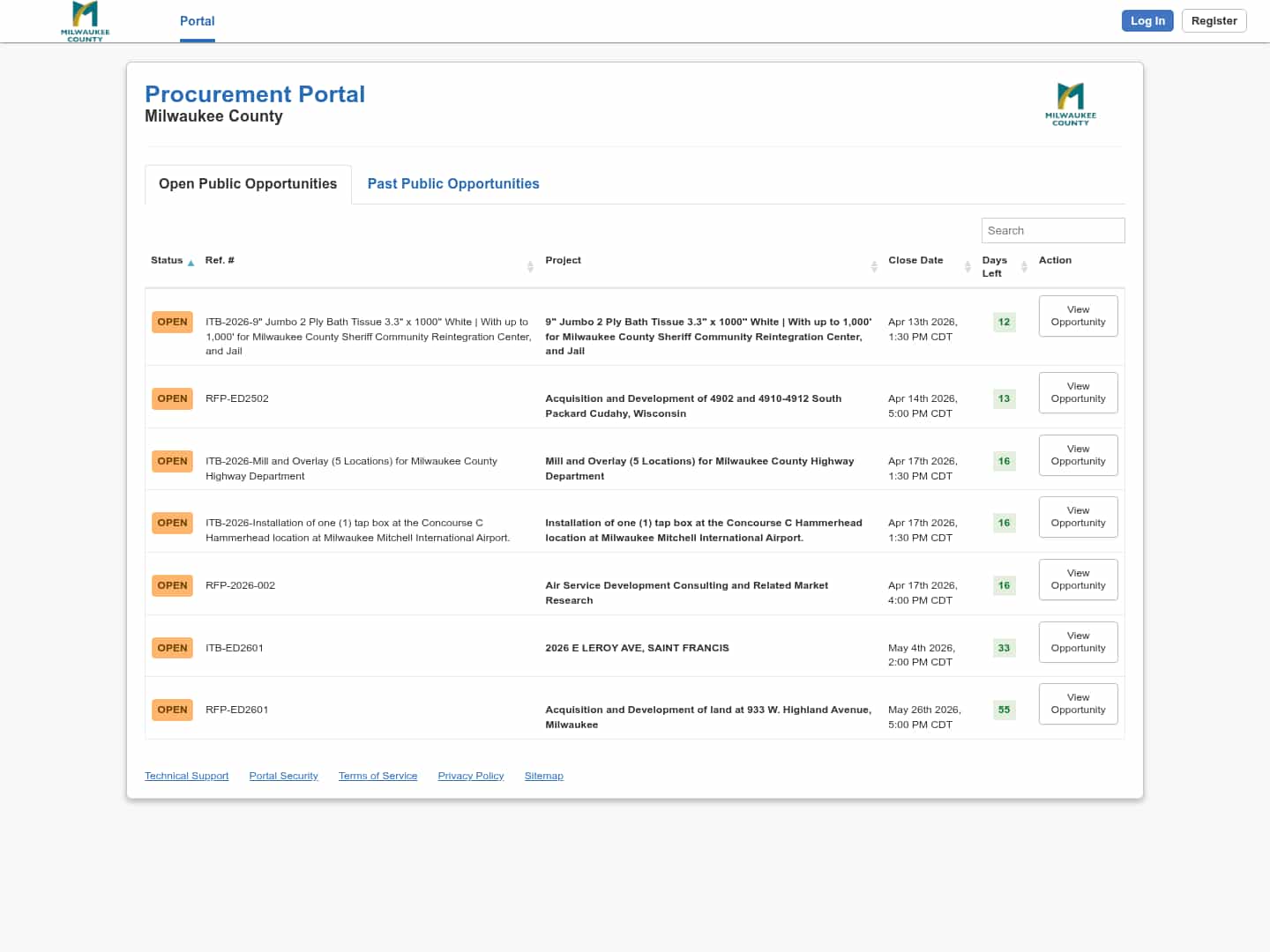
Task: Click OPEN status badge for RFP-ED2502
Action: [172, 398]
